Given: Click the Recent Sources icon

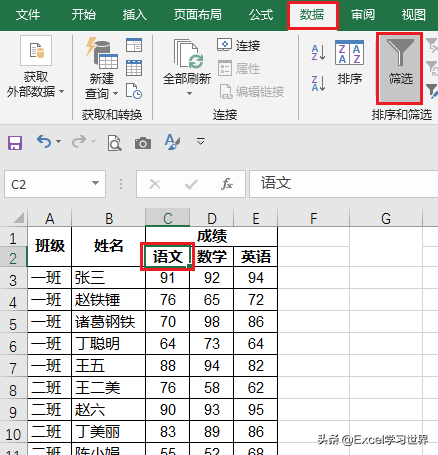Looking at the screenshot, I should point(134,91).
